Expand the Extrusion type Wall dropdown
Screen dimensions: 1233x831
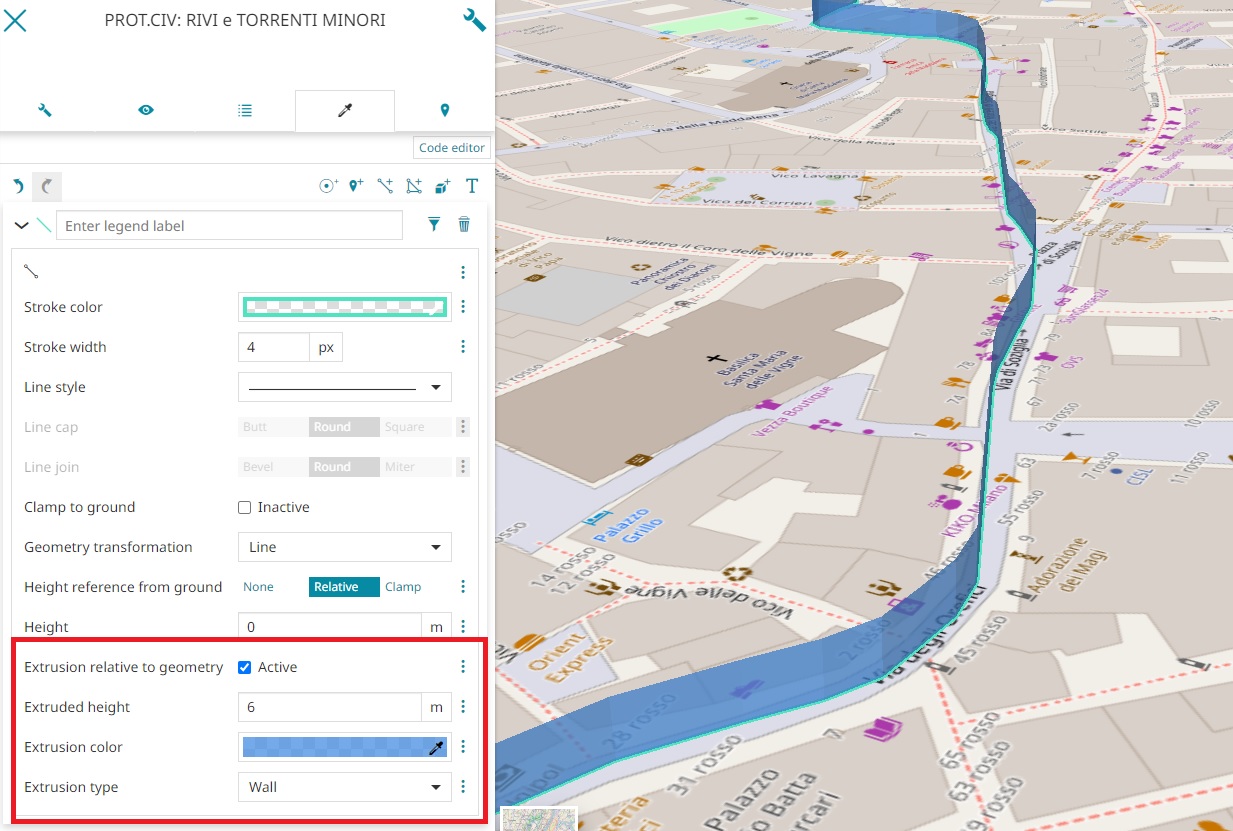[x=344, y=787]
